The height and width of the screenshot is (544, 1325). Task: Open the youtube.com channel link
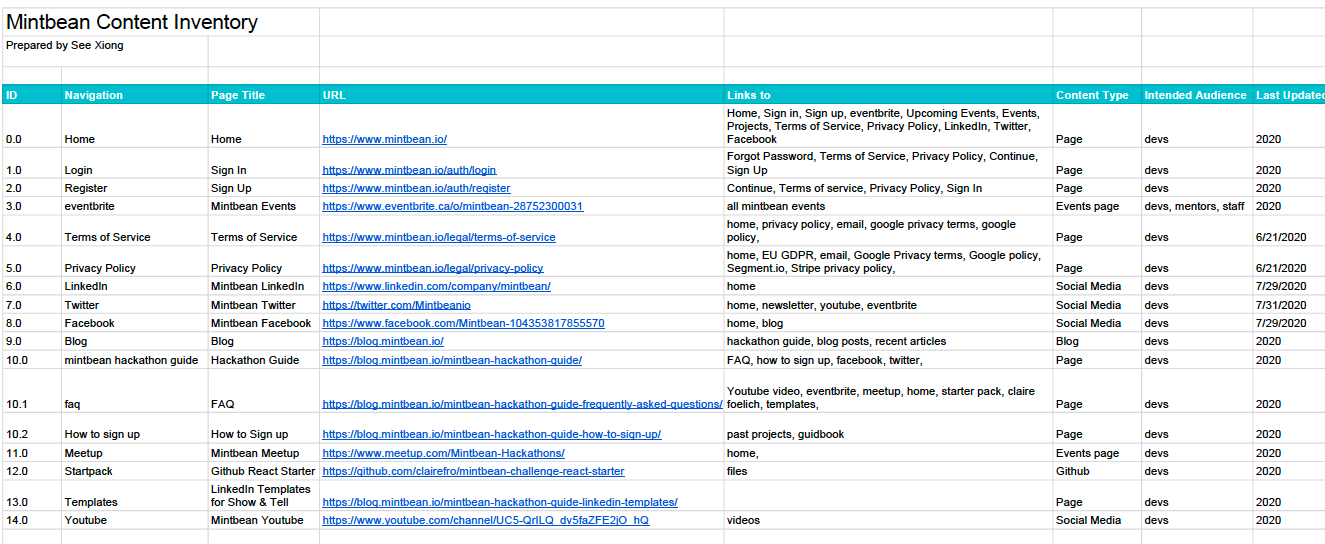[x=485, y=521]
